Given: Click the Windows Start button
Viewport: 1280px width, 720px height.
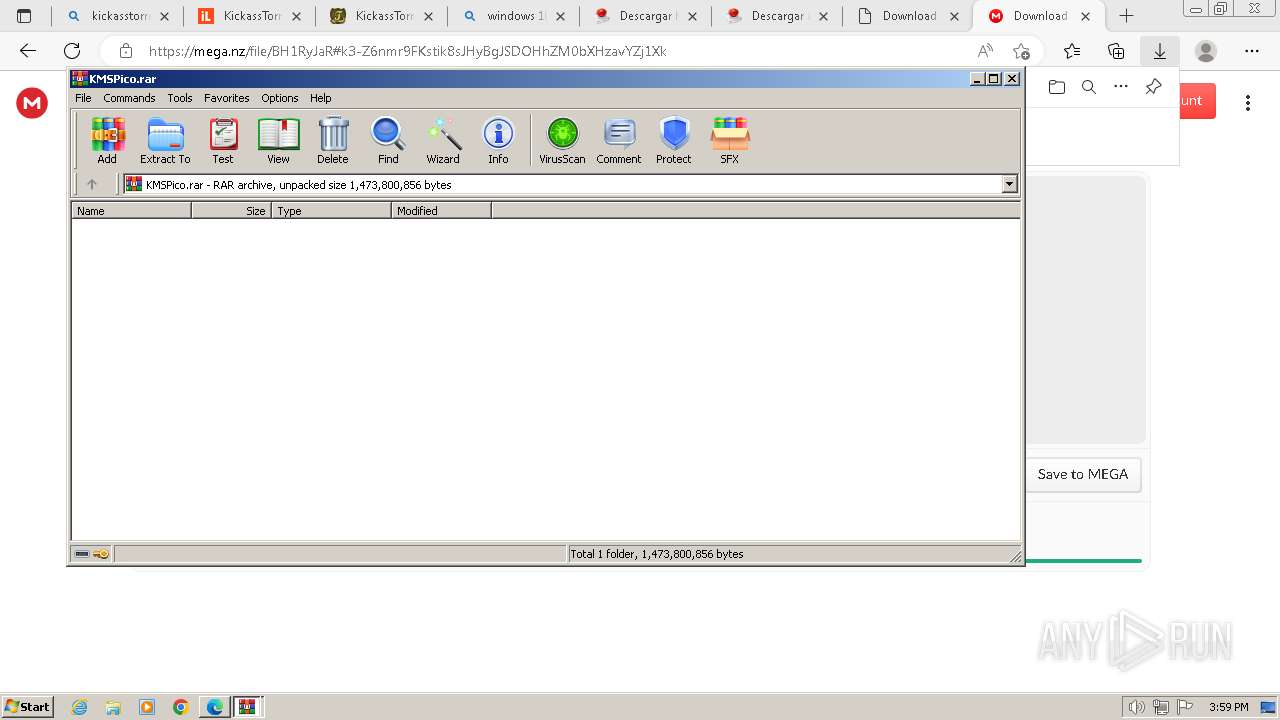Looking at the screenshot, I should click(x=27, y=706).
